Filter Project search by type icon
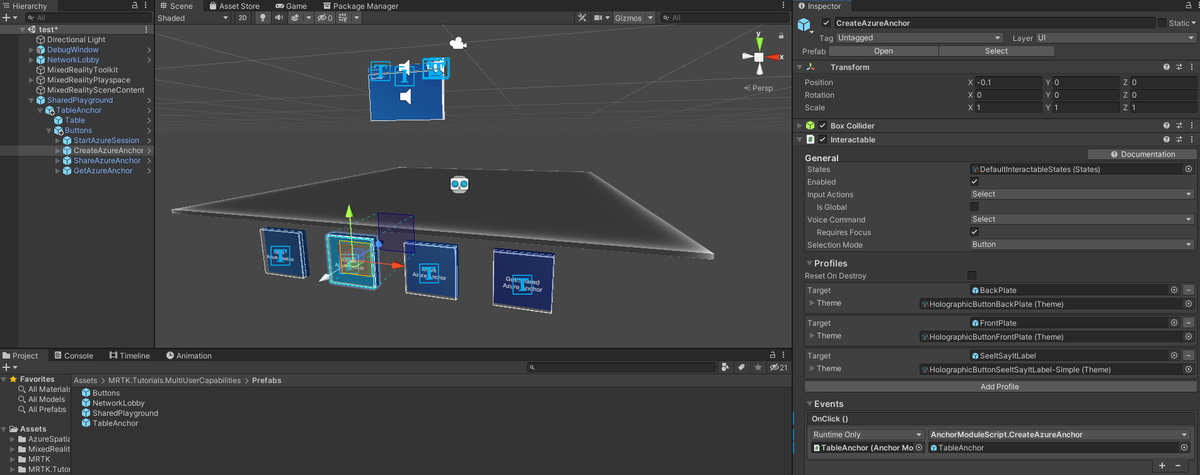1200x475 pixels. pos(724,368)
